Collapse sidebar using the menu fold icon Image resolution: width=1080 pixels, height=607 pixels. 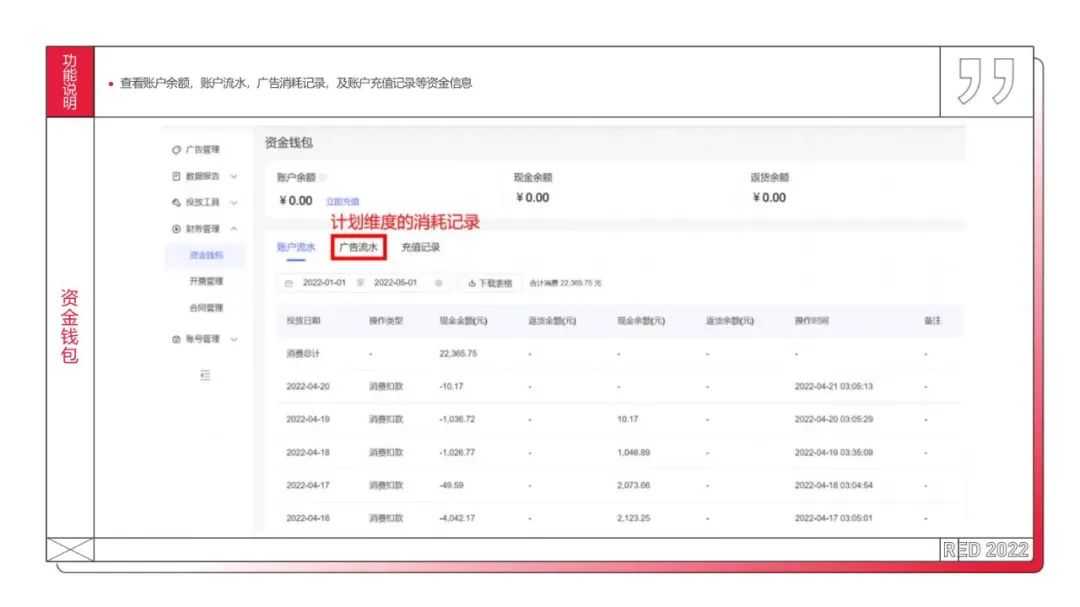tap(205, 375)
